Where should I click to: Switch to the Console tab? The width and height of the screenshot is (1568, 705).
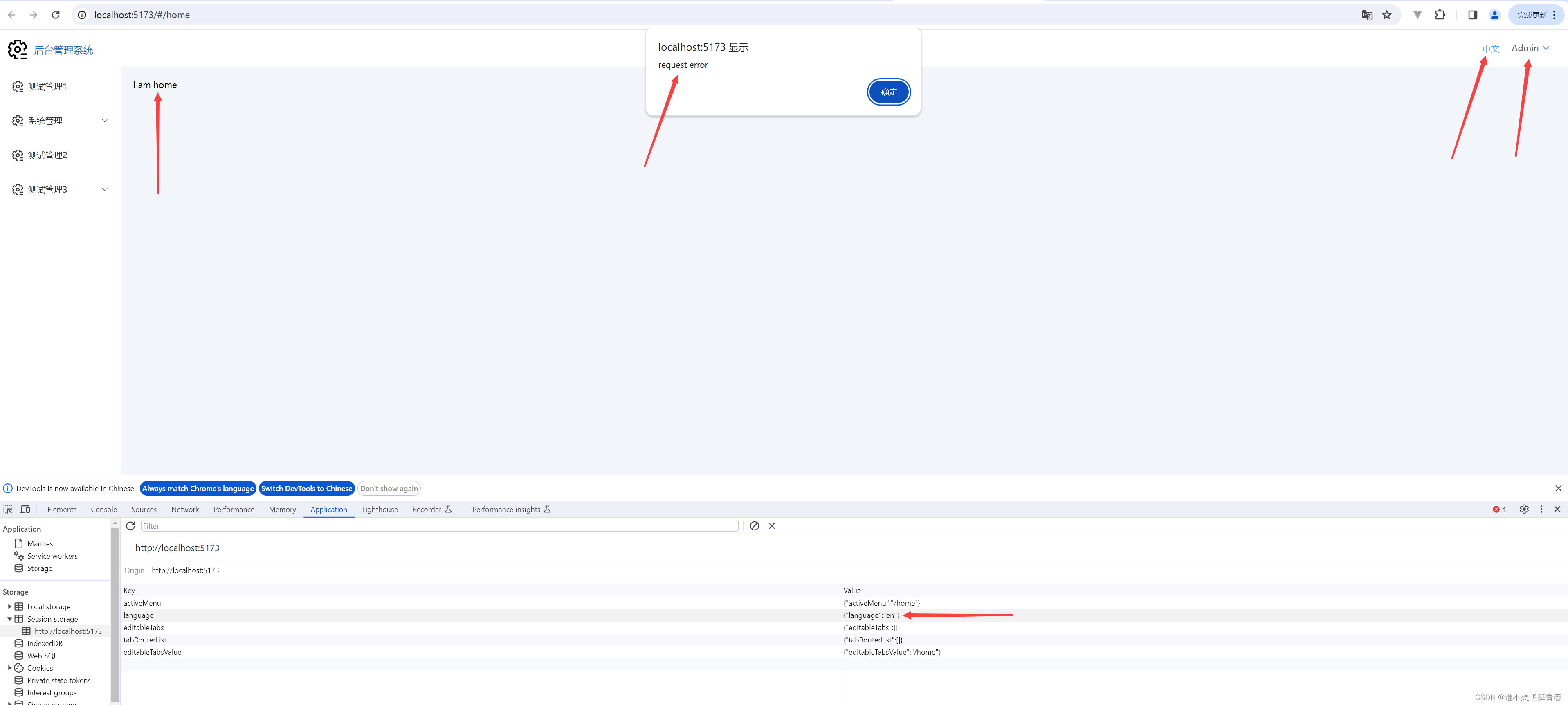click(104, 509)
